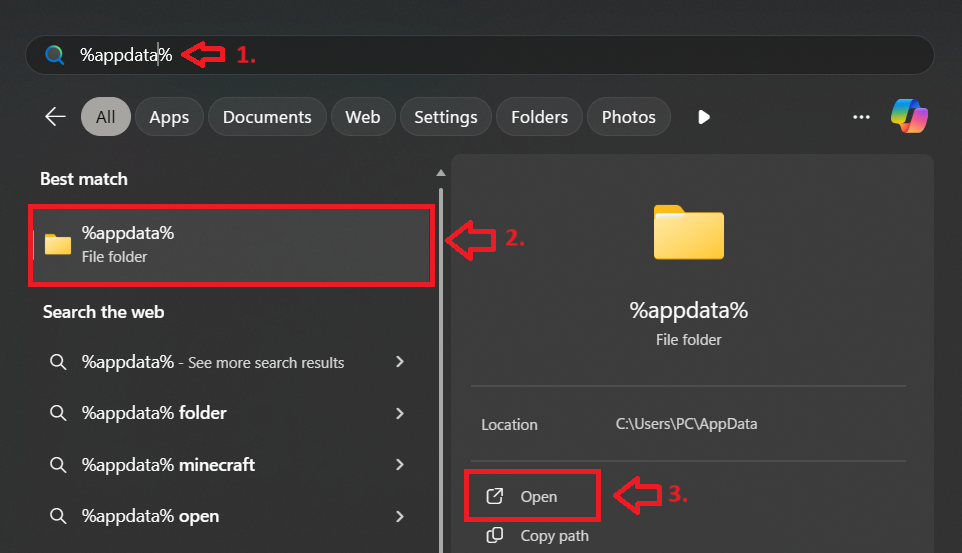Click the %appdata% folder icon in Best match
Viewport: 962px width, 553px height.
click(x=58, y=245)
